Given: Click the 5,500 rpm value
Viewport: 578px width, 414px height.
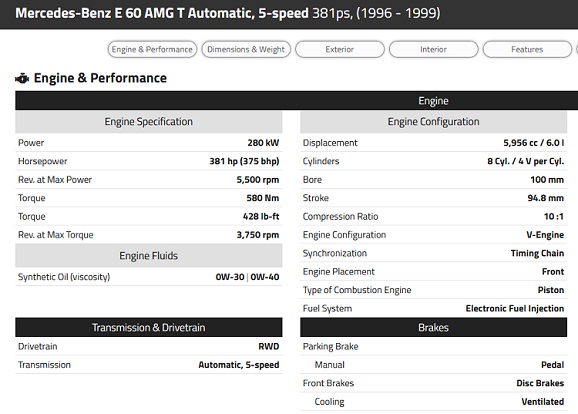Looking at the screenshot, I should coord(258,180).
